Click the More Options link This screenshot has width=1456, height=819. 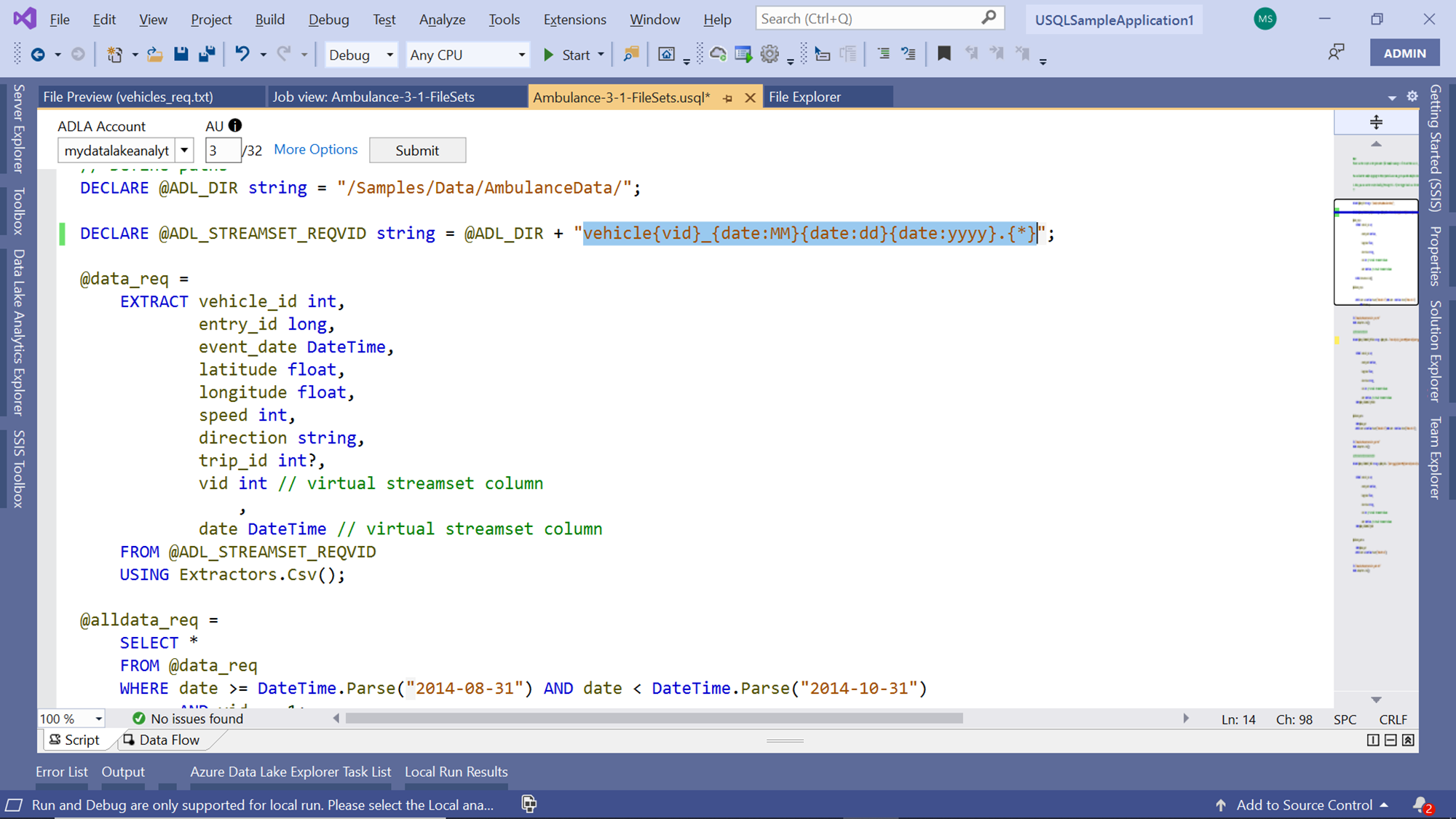tap(315, 149)
